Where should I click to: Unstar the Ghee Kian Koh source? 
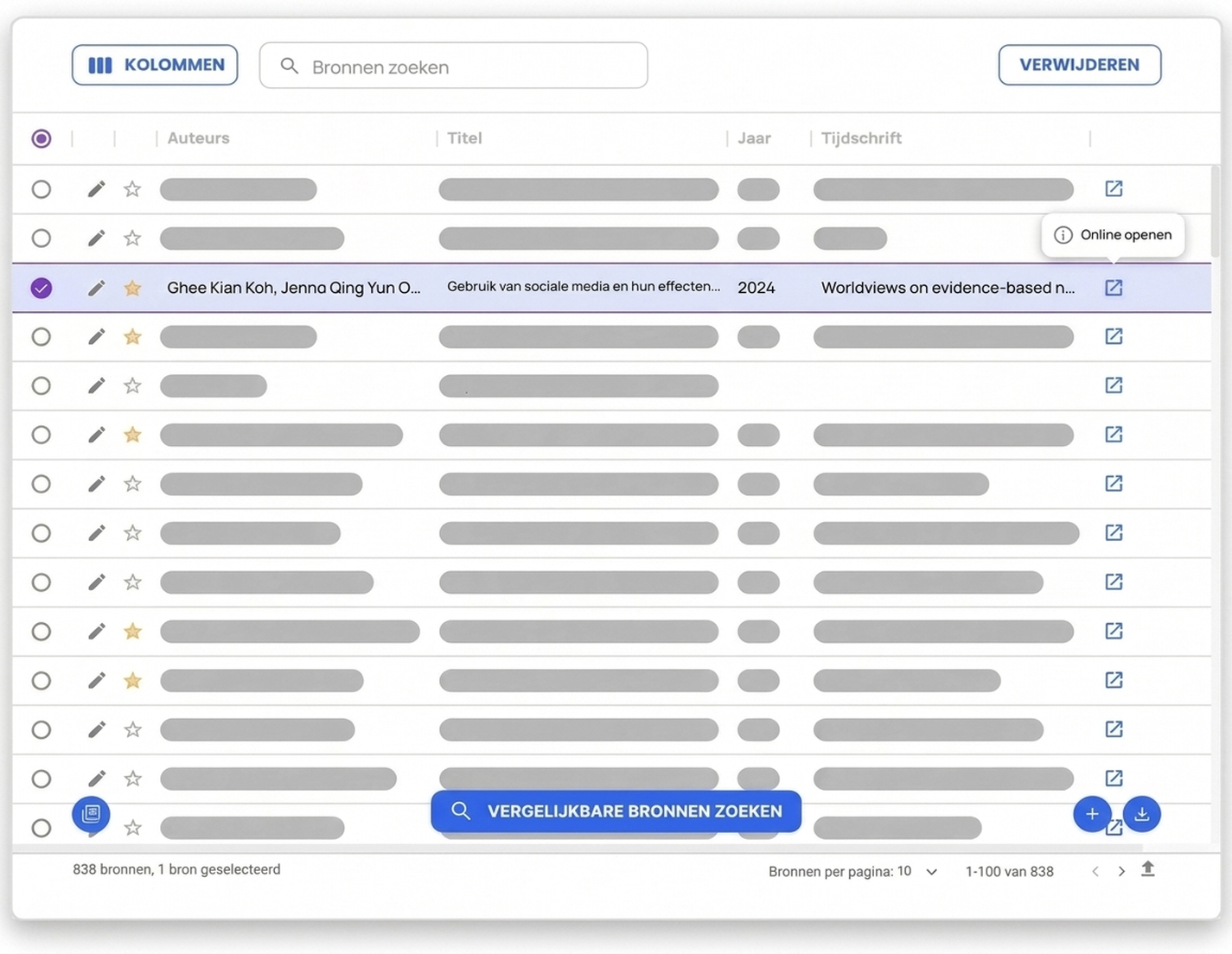coord(132,288)
